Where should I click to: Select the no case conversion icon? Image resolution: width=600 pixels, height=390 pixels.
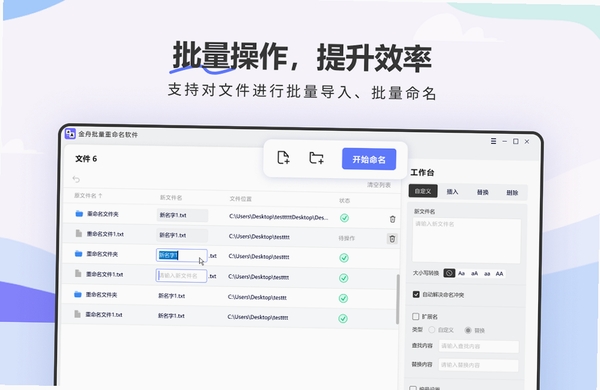click(x=449, y=273)
